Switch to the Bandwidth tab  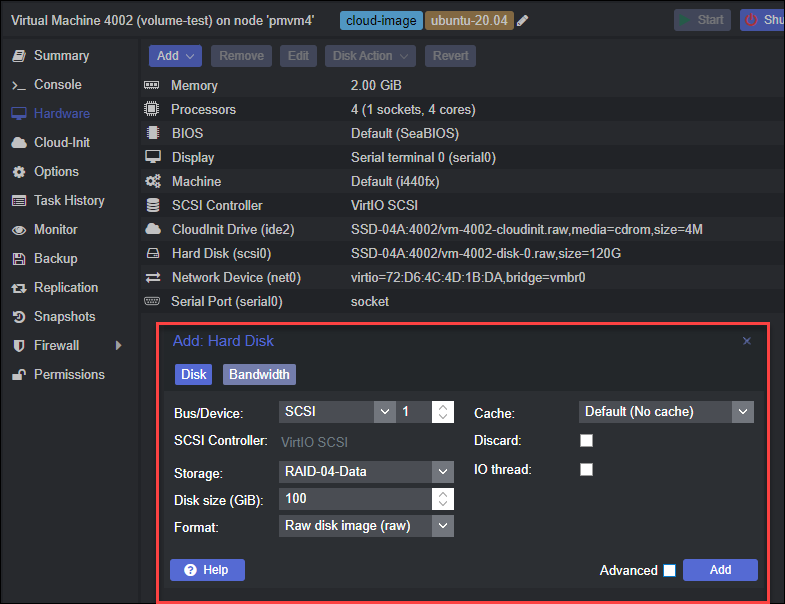(259, 375)
